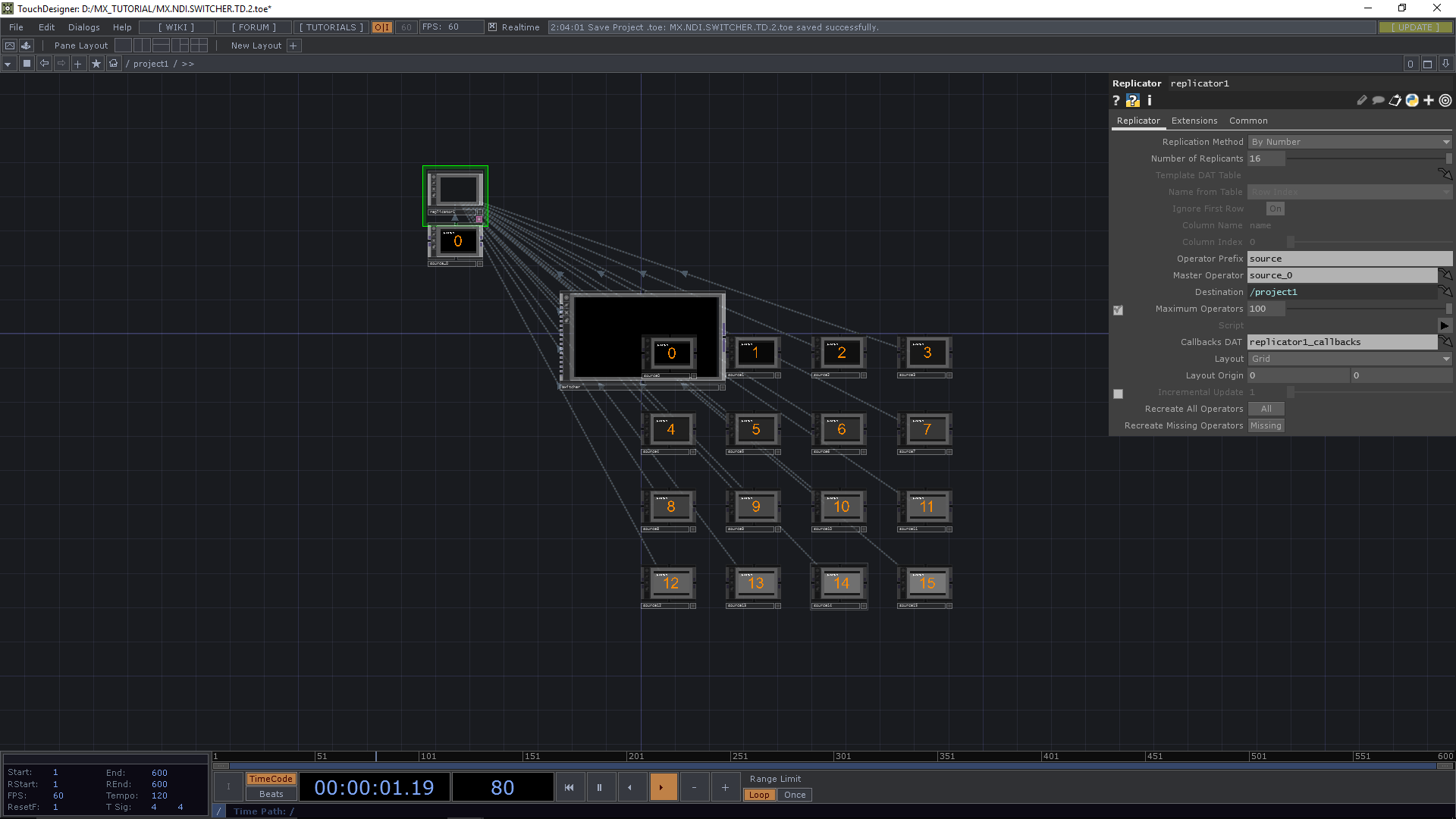Click plus icon in network path bar

click(x=78, y=64)
